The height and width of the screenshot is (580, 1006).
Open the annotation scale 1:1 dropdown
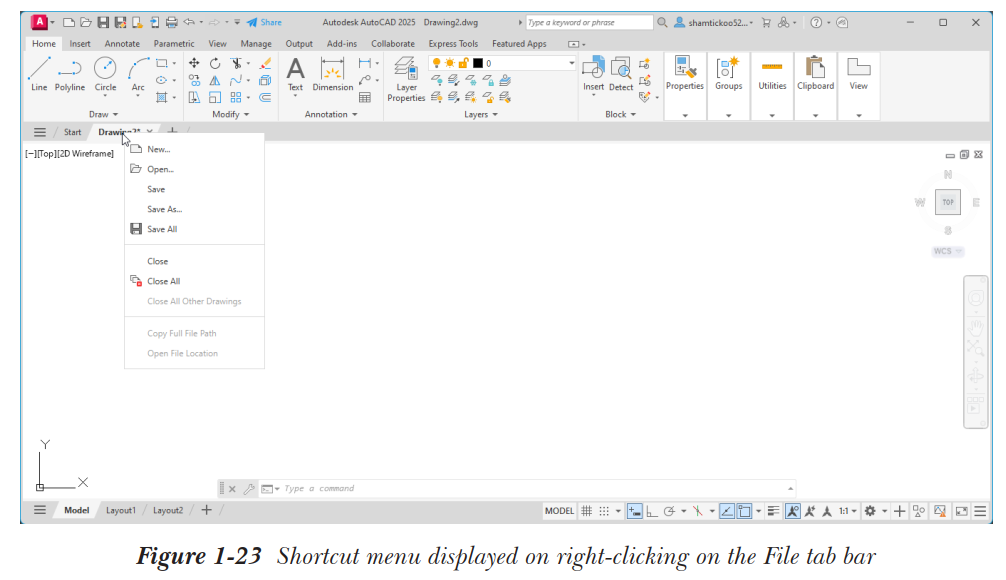coord(848,511)
